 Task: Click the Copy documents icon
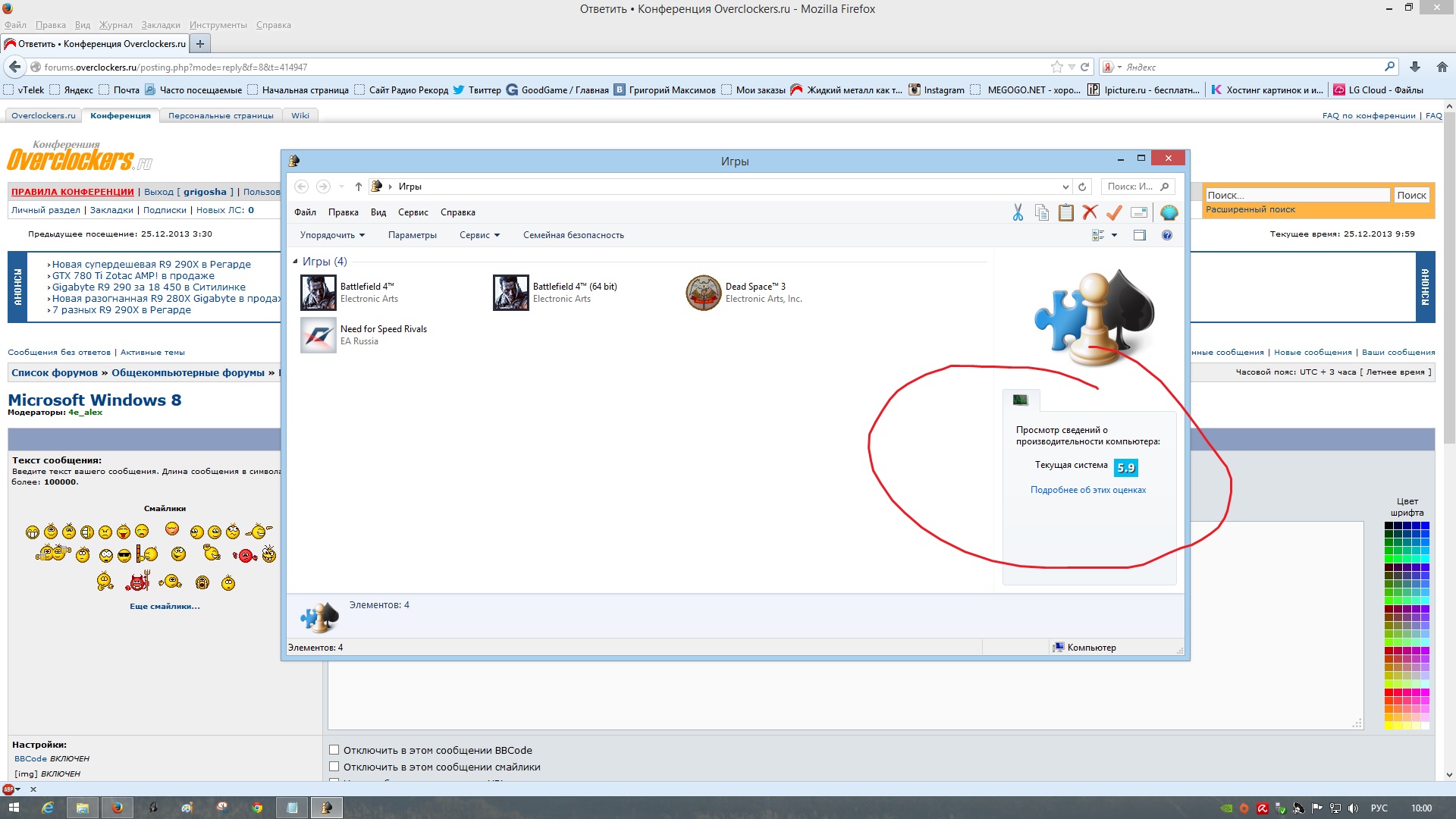(1042, 213)
